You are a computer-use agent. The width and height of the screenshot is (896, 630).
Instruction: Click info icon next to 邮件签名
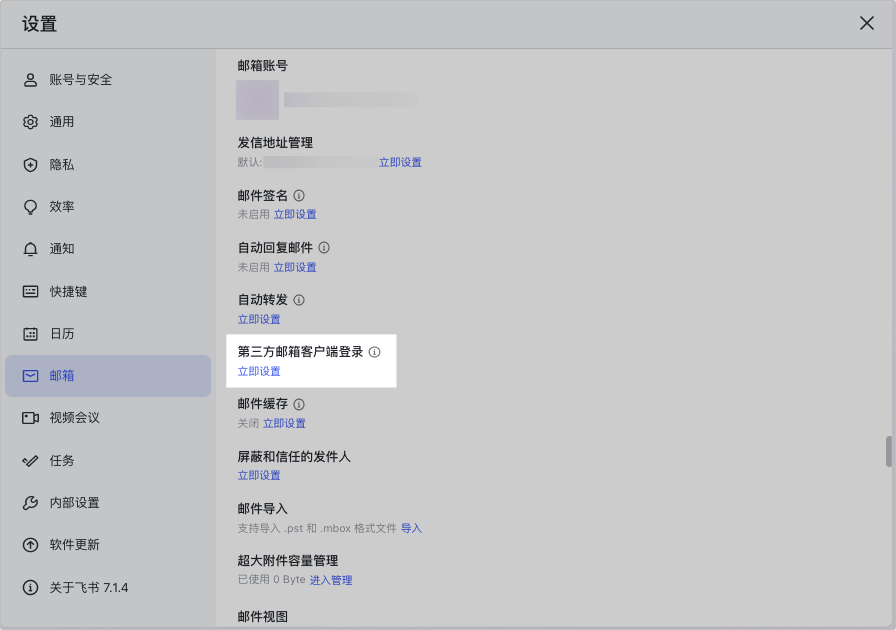[299, 196]
